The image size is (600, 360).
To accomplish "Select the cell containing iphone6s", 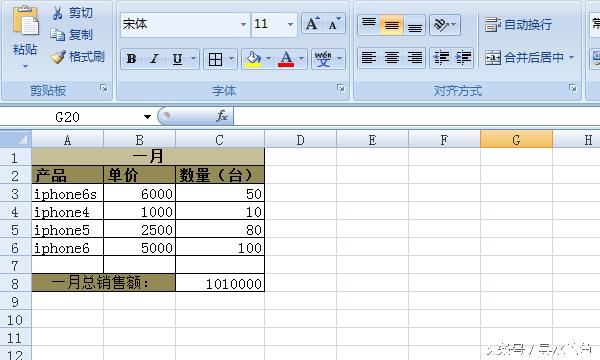I will click(68, 194).
